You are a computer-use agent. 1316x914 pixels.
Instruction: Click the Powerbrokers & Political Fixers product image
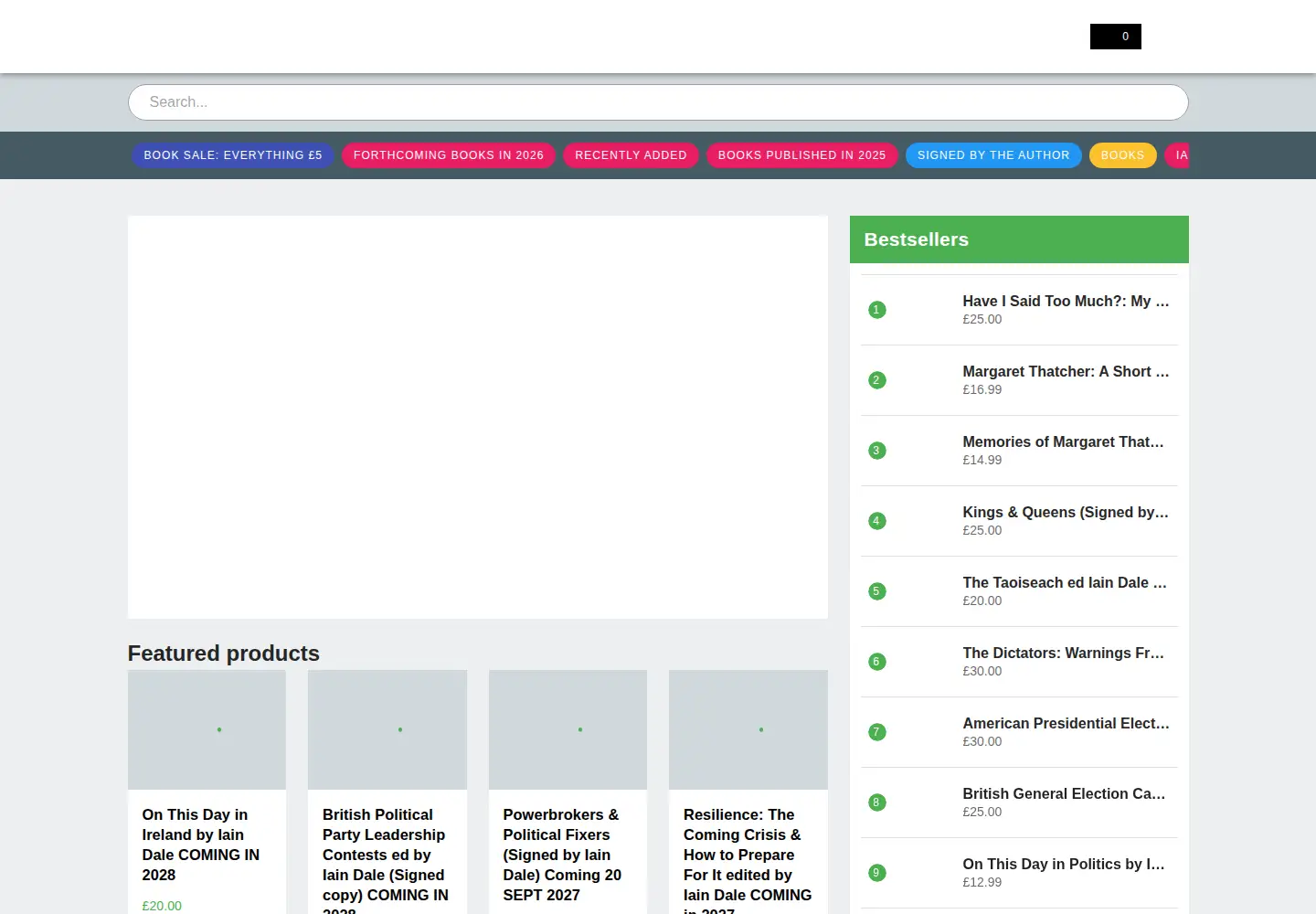[x=568, y=729]
